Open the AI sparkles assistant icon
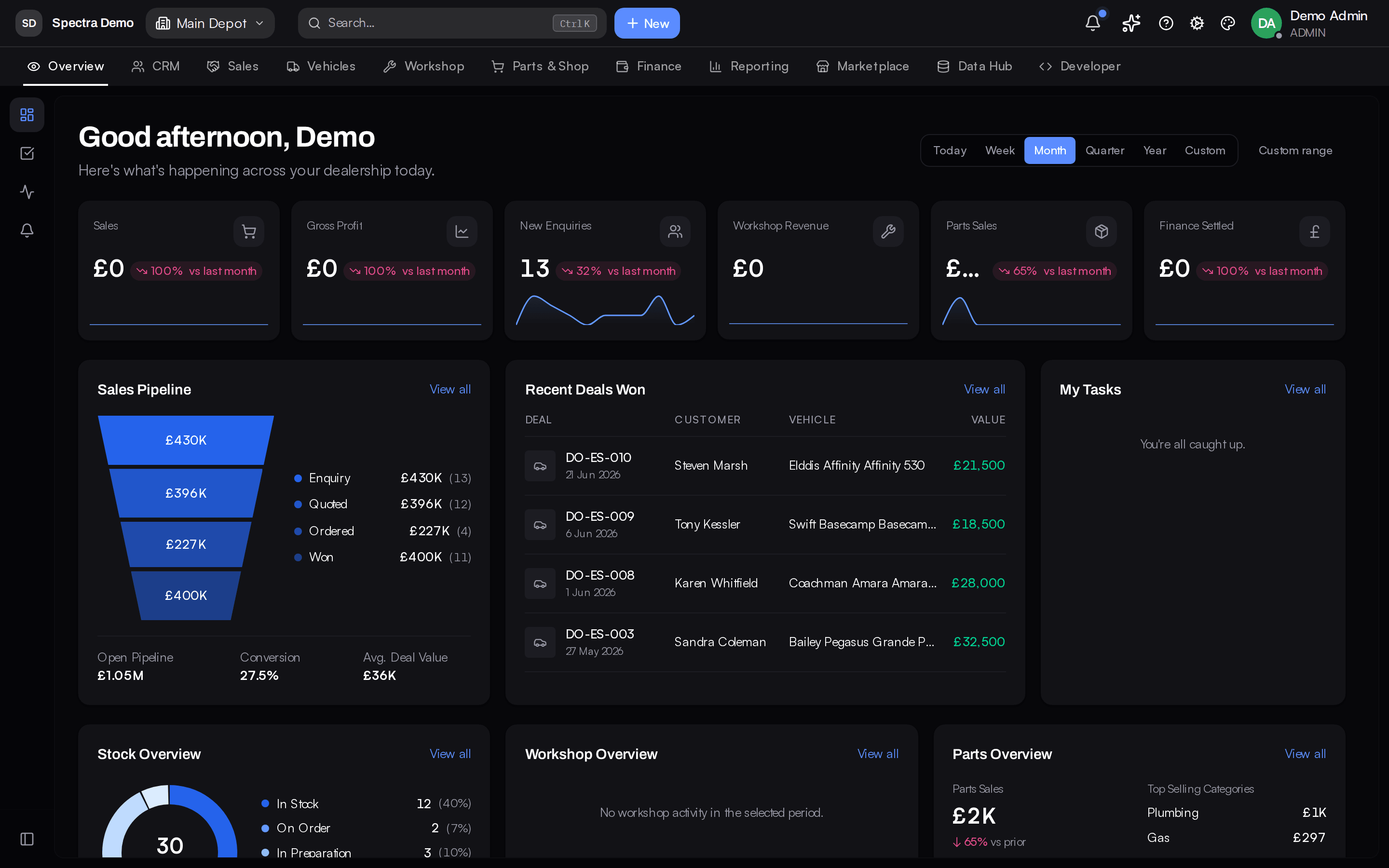The width and height of the screenshot is (1389, 868). (1130, 23)
